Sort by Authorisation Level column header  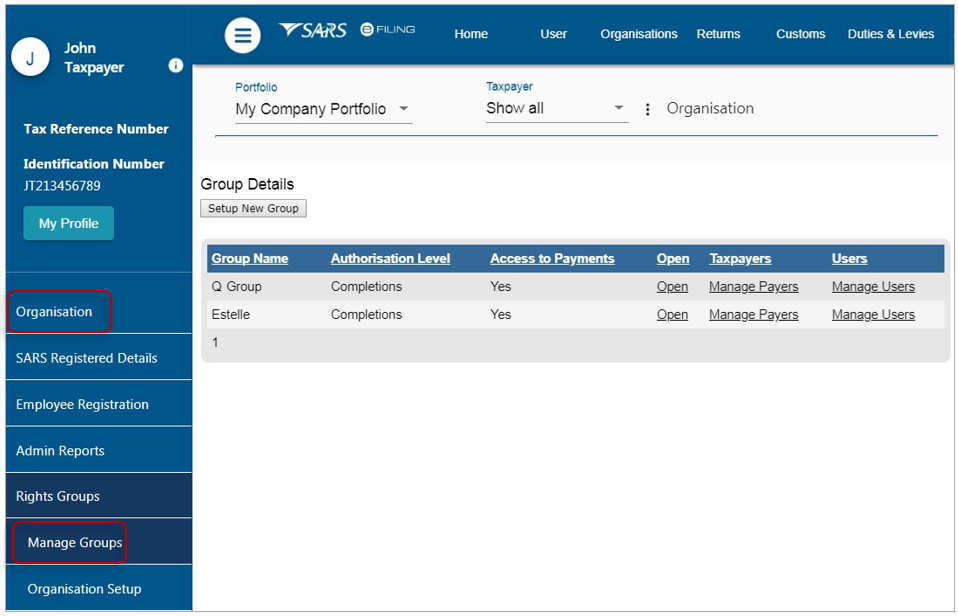point(390,258)
